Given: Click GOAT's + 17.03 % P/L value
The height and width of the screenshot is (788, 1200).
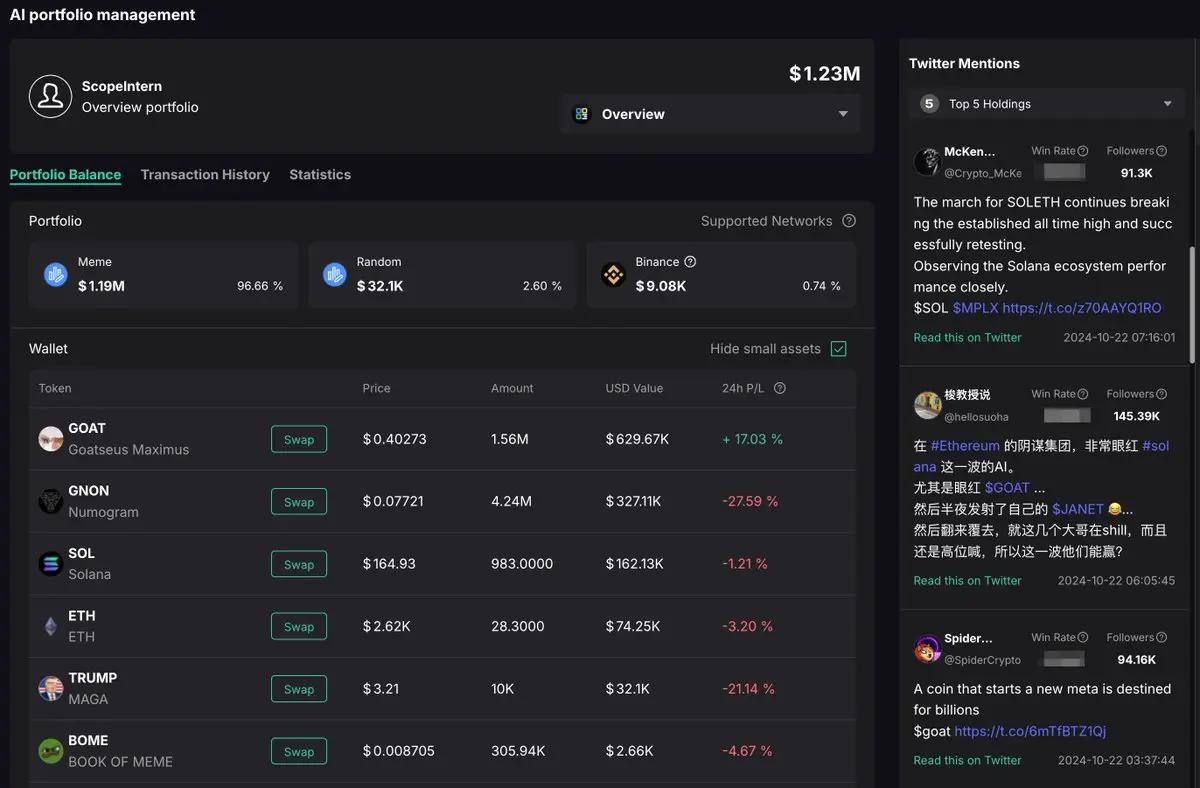Looking at the screenshot, I should coord(752,439).
